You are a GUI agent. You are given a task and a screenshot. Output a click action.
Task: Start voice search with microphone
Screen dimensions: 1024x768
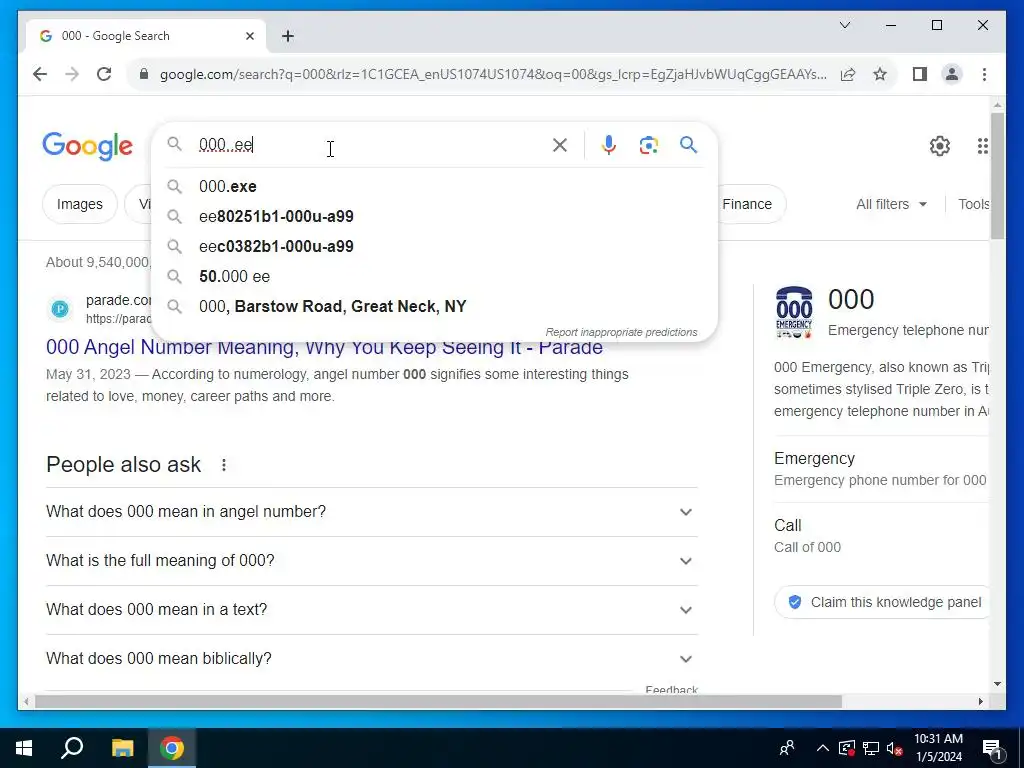pos(609,145)
